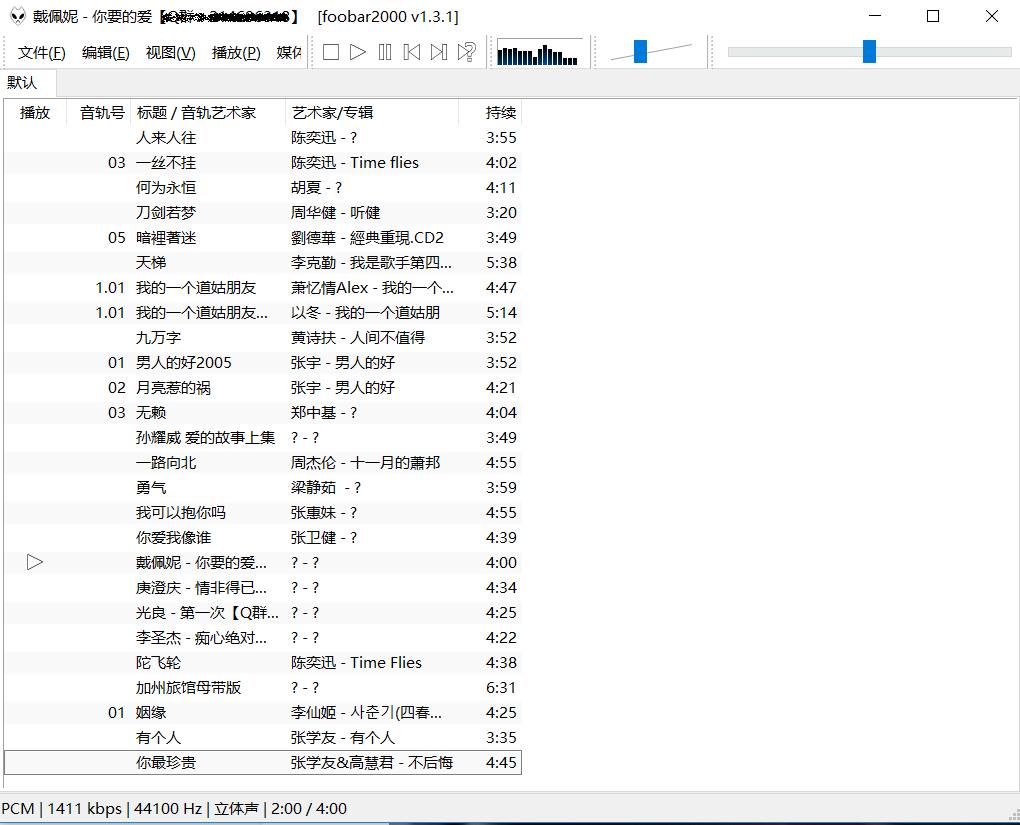
Task: Click the Play icon to start playback
Action: [357, 52]
